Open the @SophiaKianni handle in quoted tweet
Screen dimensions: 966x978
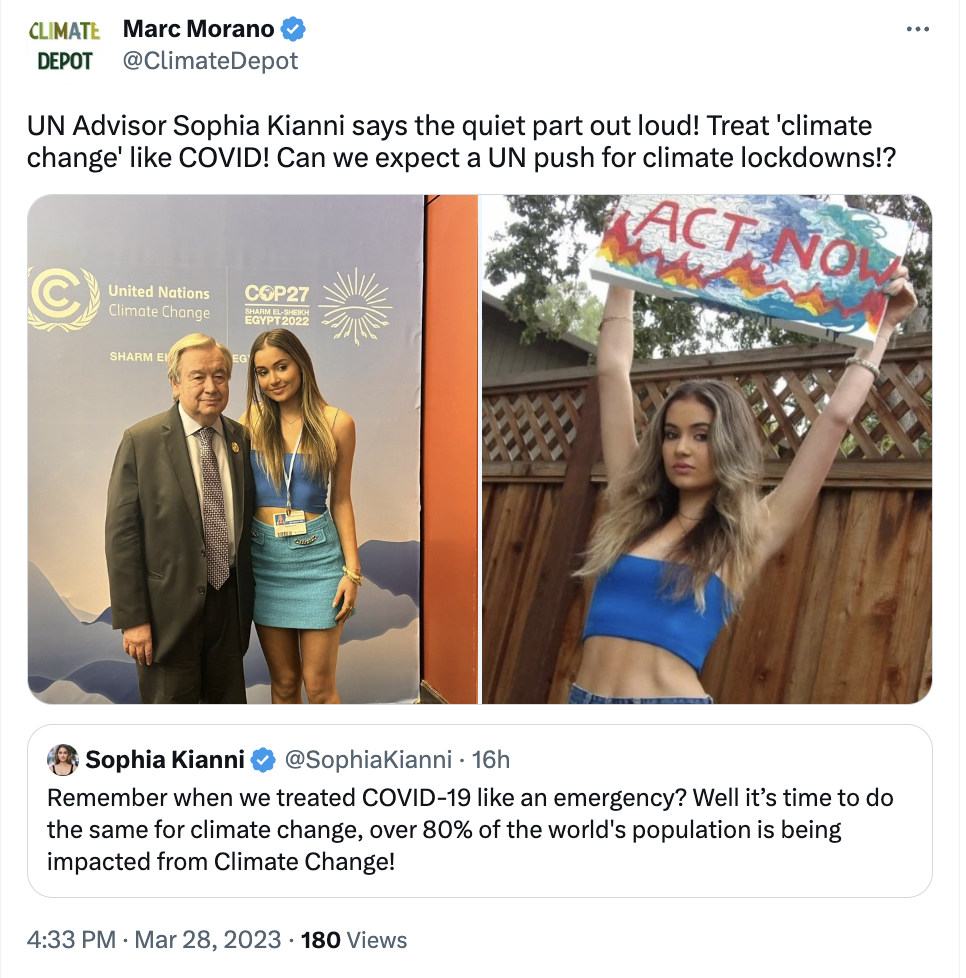(369, 760)
